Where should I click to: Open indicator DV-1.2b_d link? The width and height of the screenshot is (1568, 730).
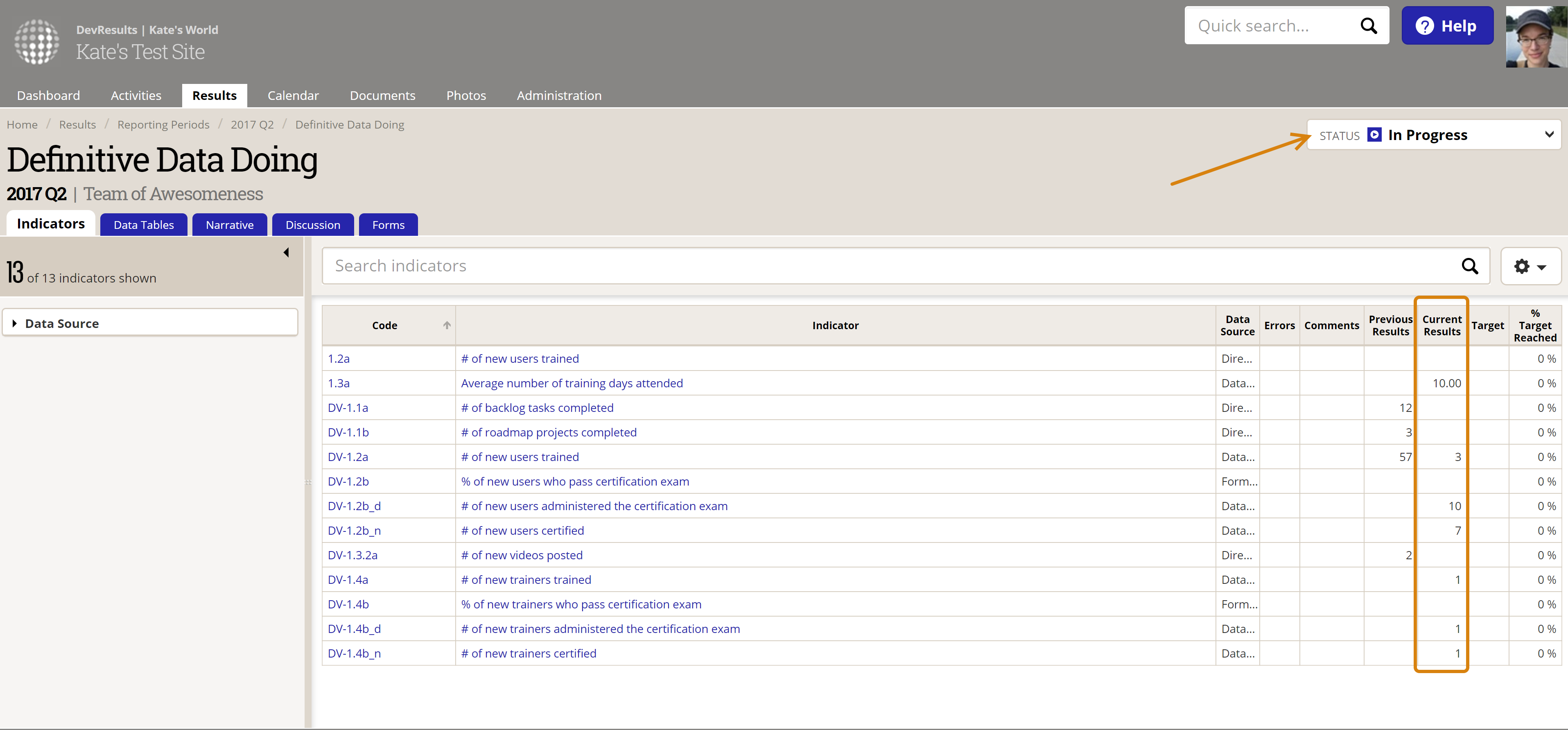(x=354, y=506)
